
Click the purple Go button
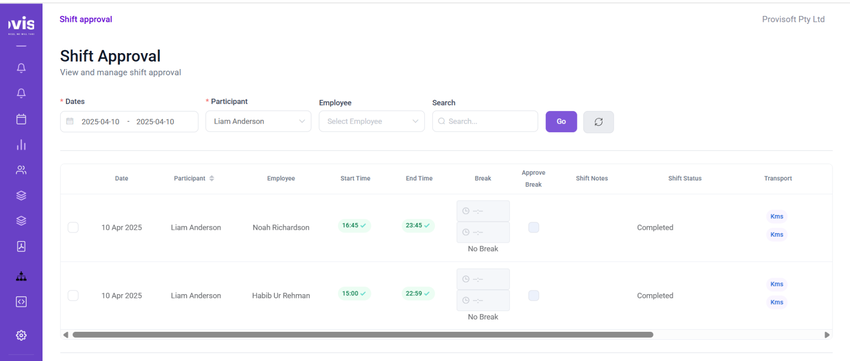(x=561, y=121)
